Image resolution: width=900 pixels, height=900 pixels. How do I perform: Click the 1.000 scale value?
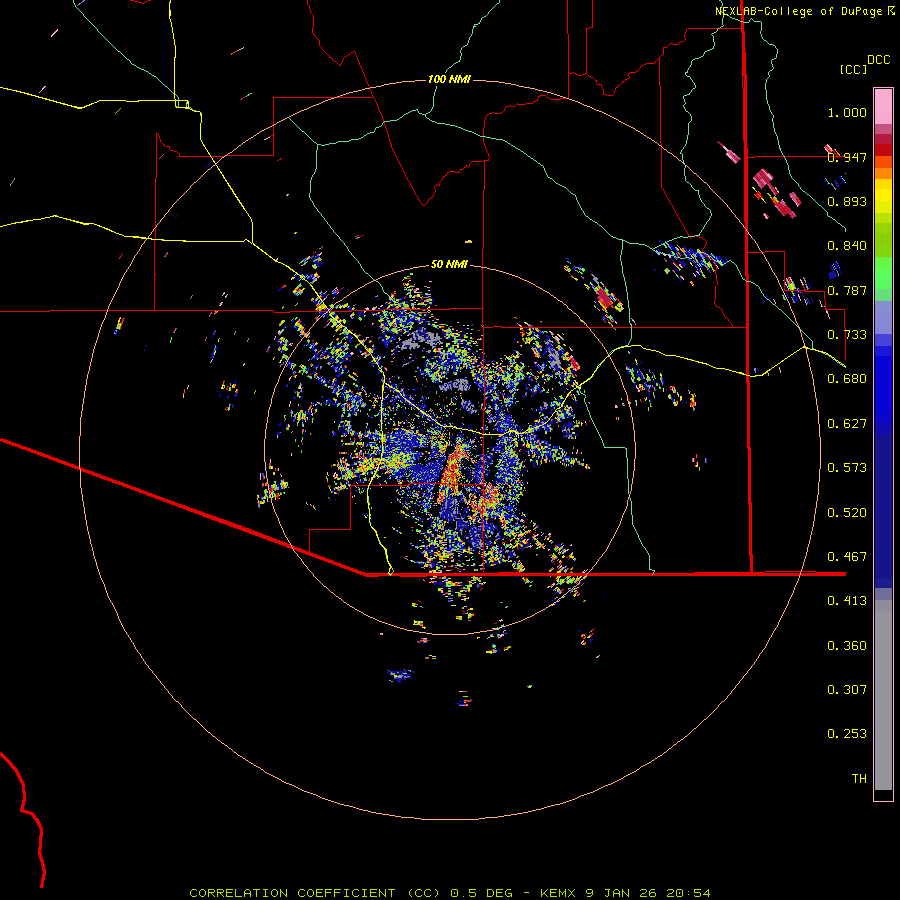tap(847, 112)
